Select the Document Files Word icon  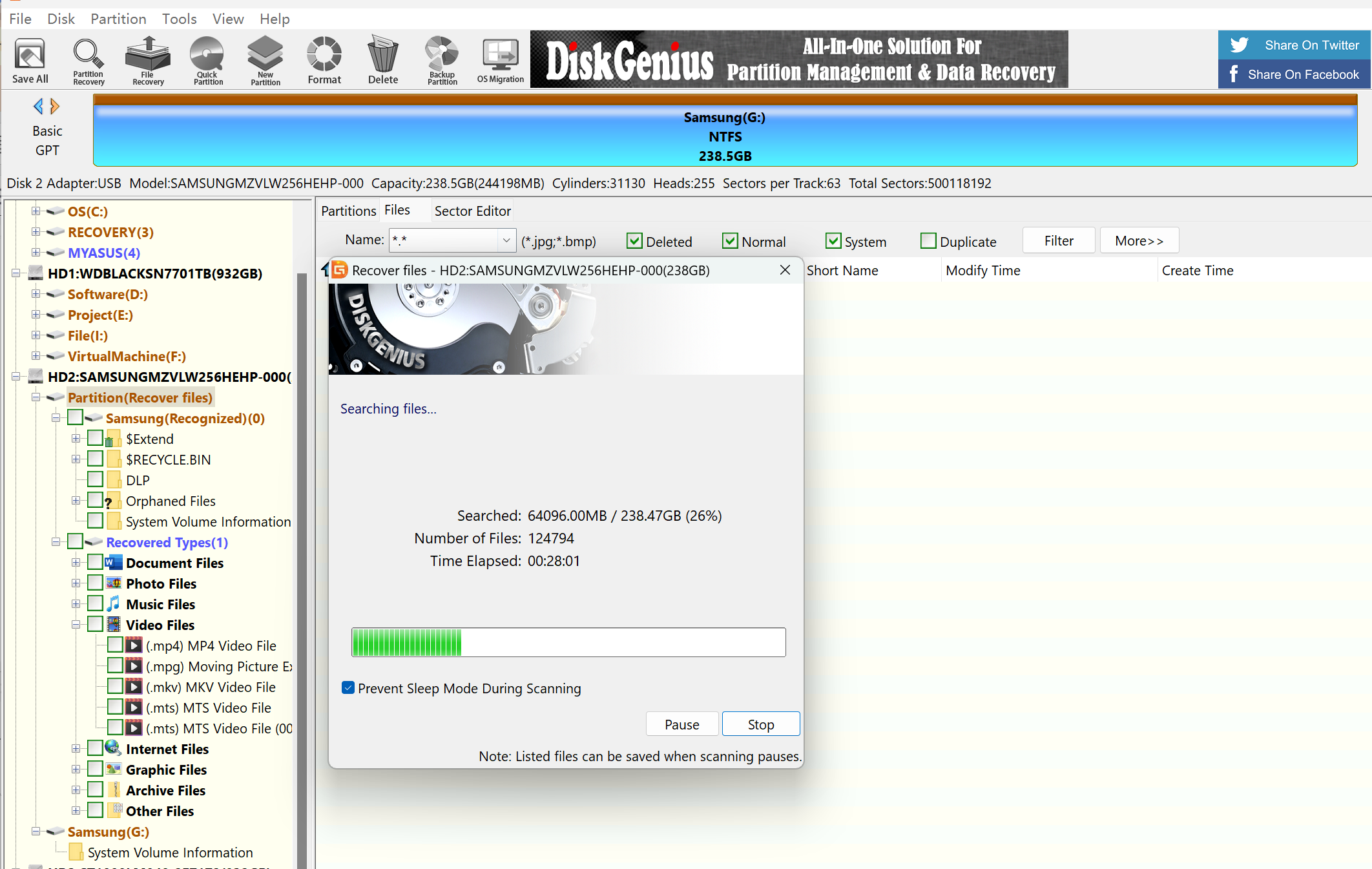click(x=114, y=562)
